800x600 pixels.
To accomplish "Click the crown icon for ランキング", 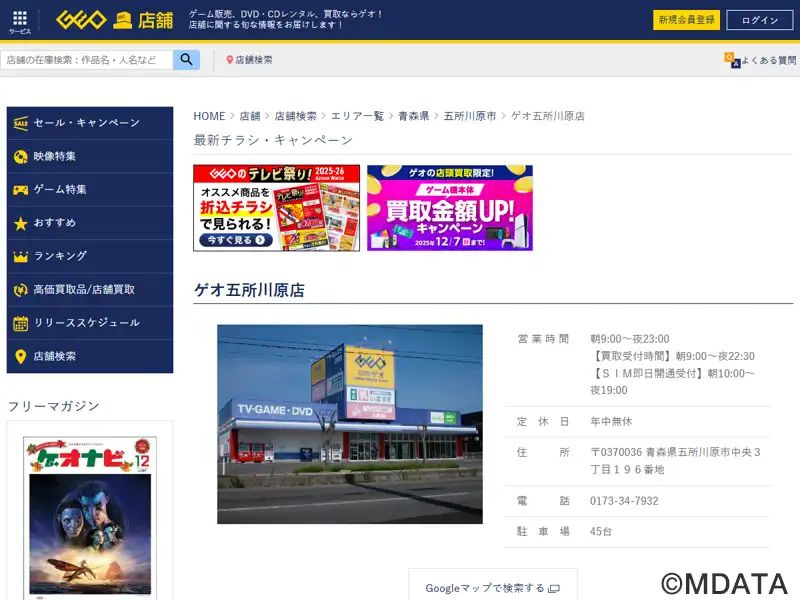I will point(21,256).
